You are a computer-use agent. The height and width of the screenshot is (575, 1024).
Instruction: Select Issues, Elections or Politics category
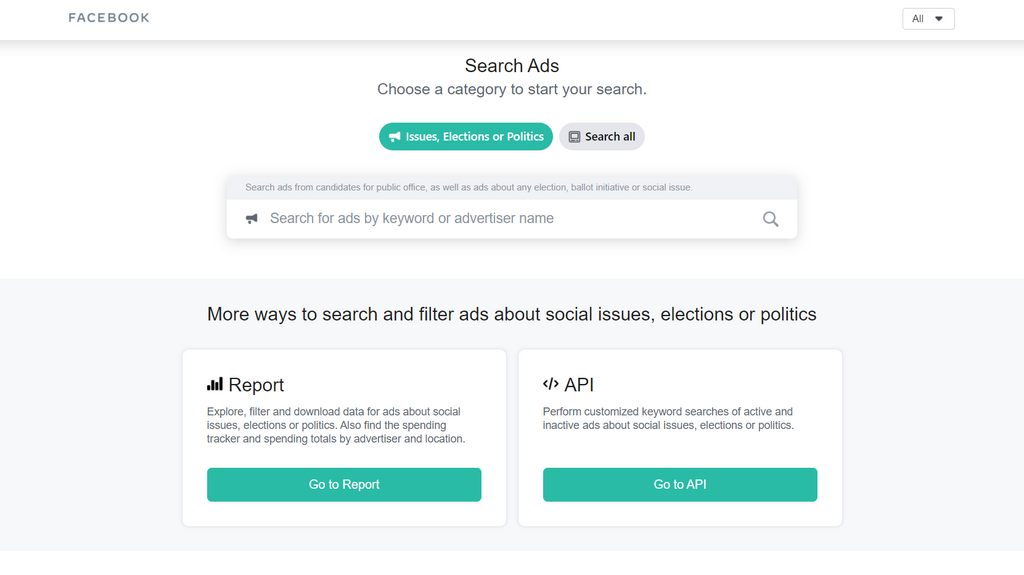coord(466,137)
